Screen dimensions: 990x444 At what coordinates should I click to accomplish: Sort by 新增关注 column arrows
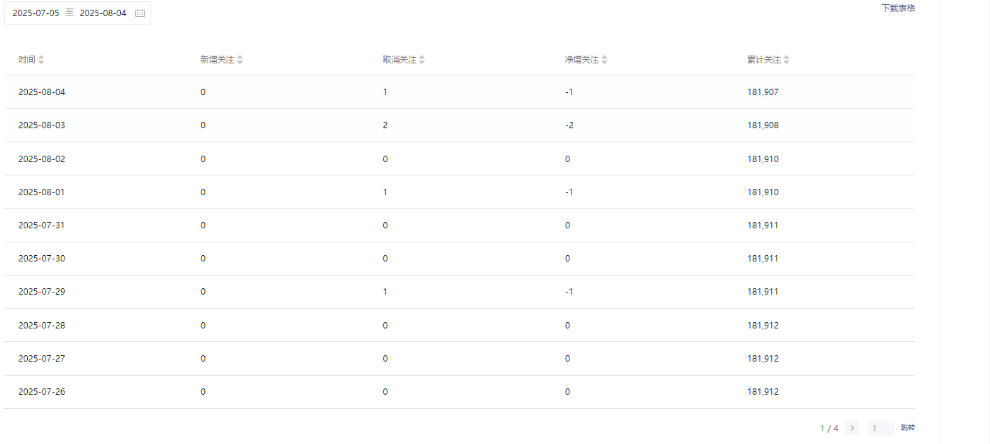coord(240,60)
